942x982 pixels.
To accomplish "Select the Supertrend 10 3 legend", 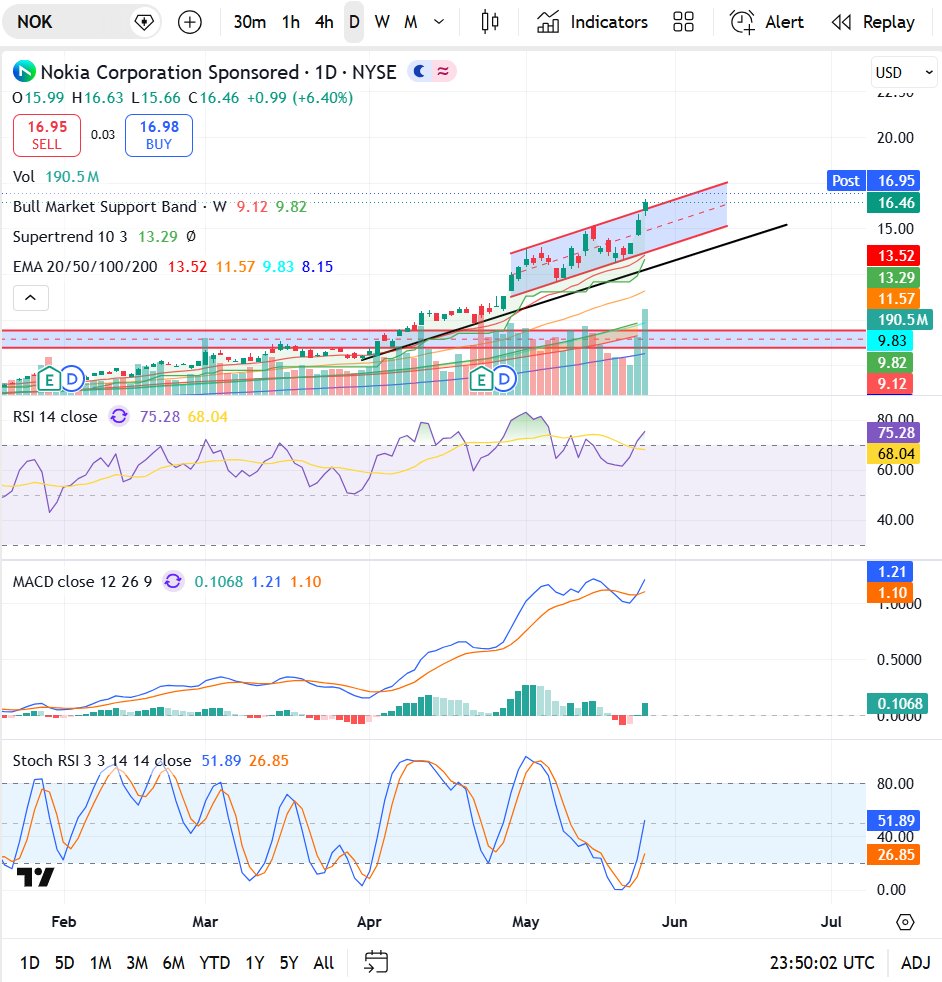I will [x=70, y=237].
